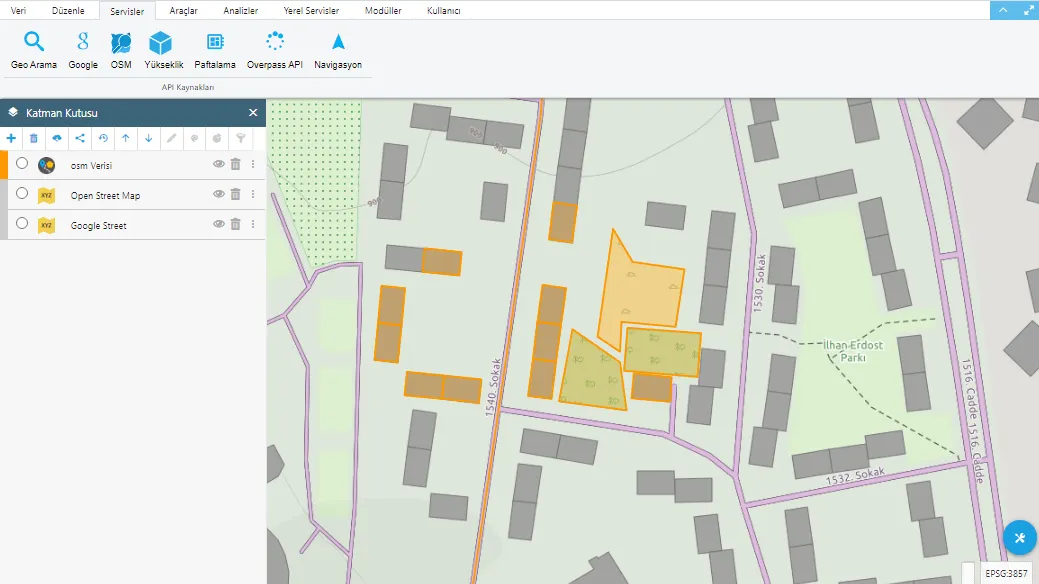
Task: Click the palette style icon in layer toolbar
Action: click(194, 138)
